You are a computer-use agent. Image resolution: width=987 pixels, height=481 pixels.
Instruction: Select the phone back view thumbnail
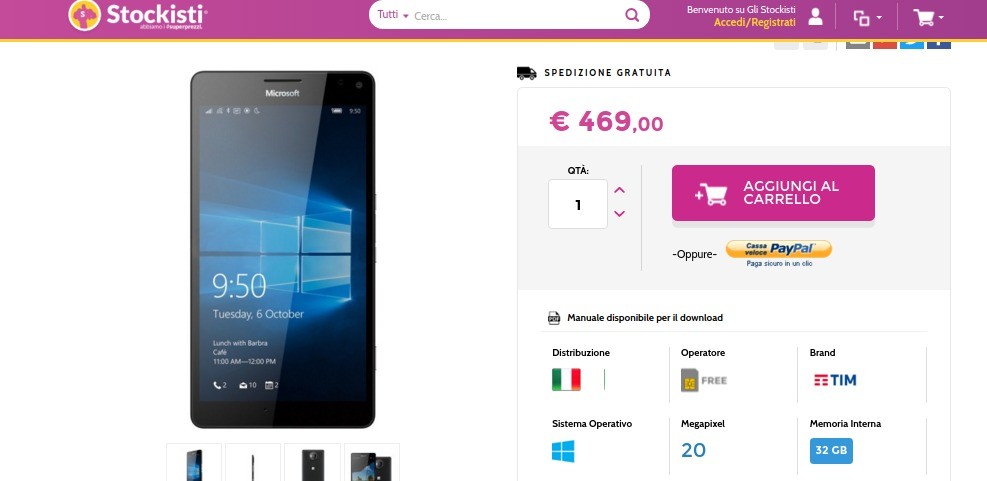(x=312, y=463)
